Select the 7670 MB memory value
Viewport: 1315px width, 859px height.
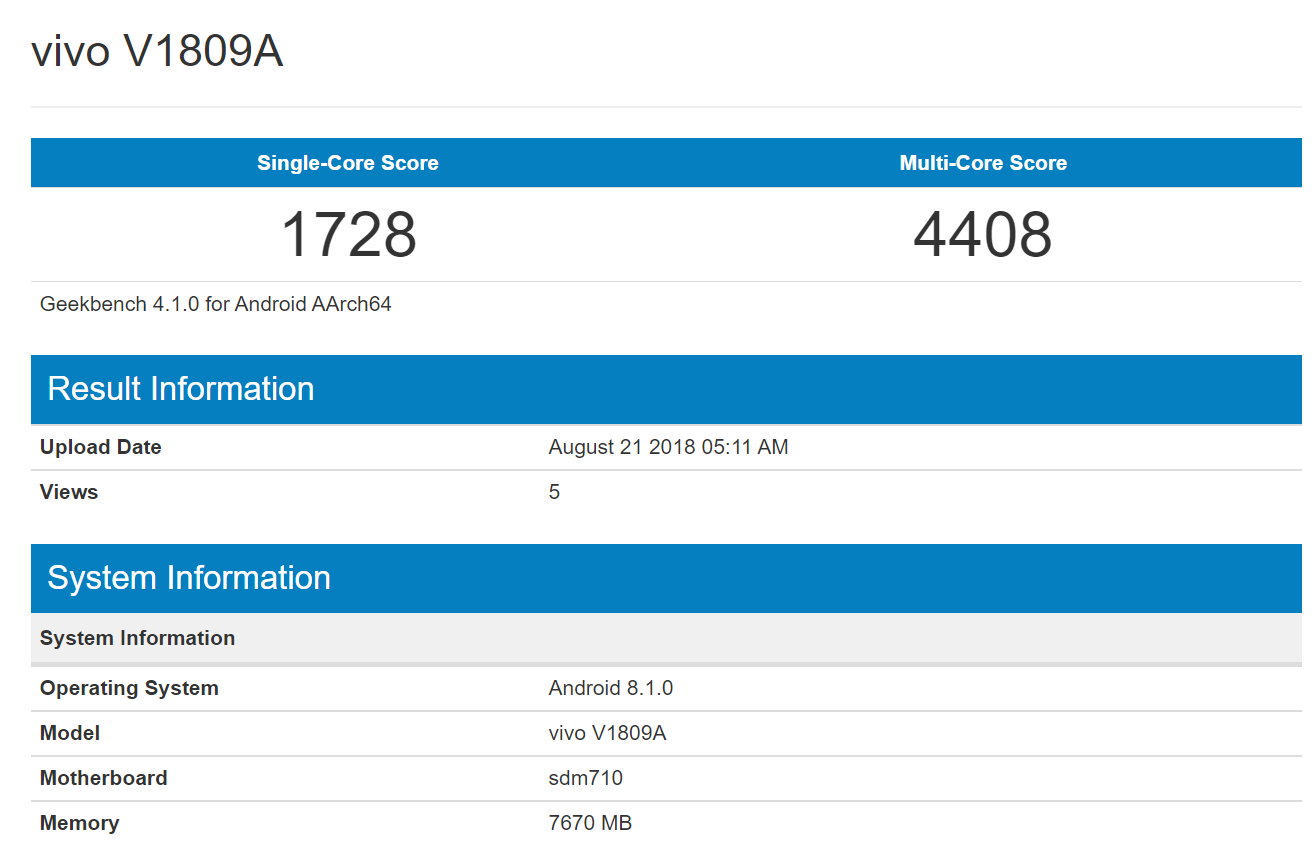(x=590, y=823)
